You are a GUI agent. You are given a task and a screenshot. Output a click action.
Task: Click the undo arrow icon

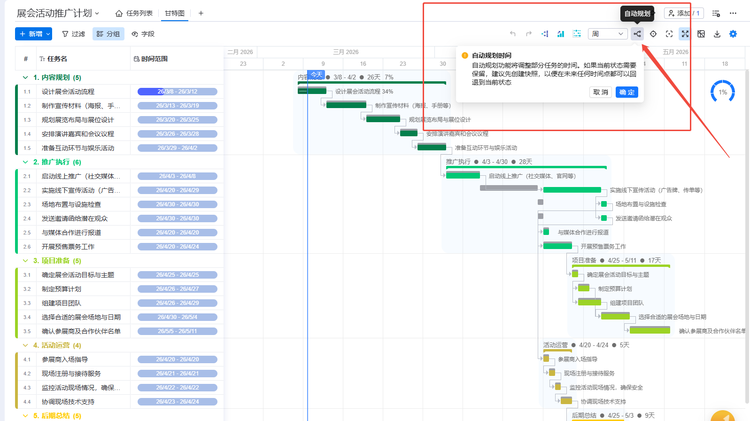click(x=513, y=34)
